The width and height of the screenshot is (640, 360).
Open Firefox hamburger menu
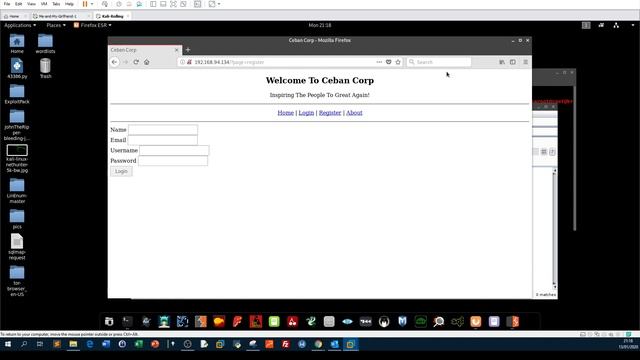pyautogui.click(x=526, y=62)
